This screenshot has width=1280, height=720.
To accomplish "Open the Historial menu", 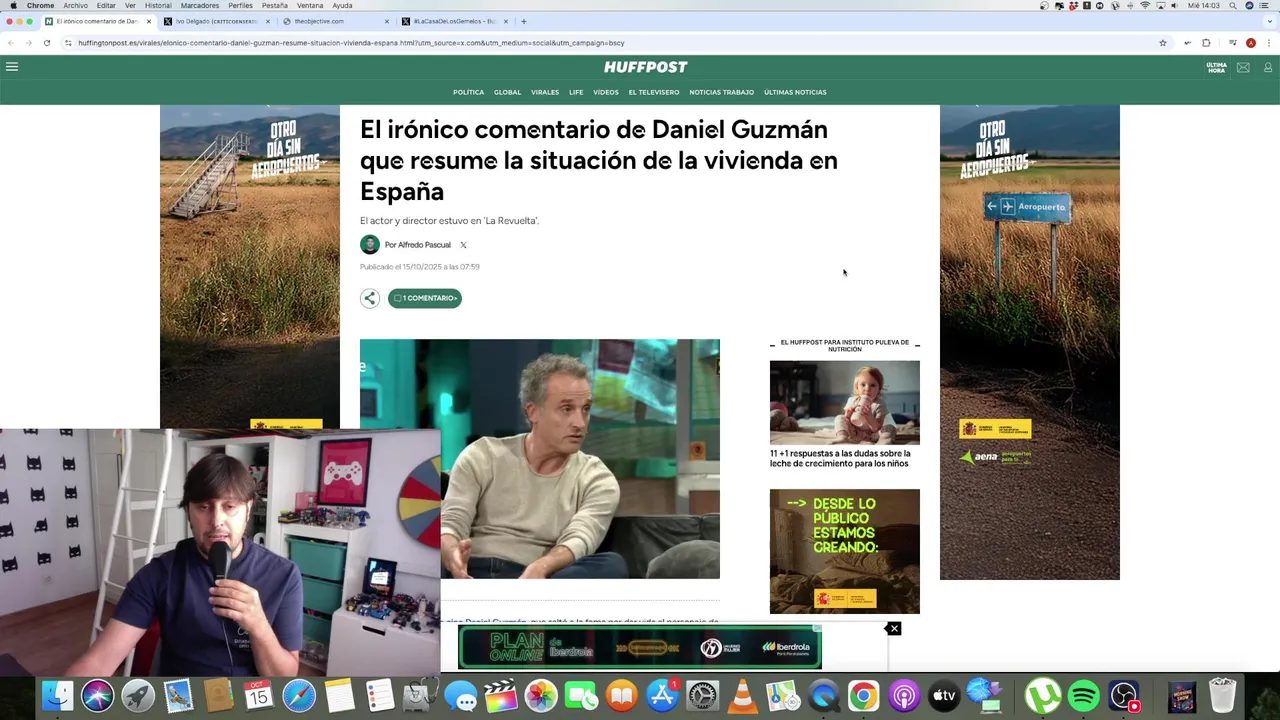I will click(x=158, y=5).
